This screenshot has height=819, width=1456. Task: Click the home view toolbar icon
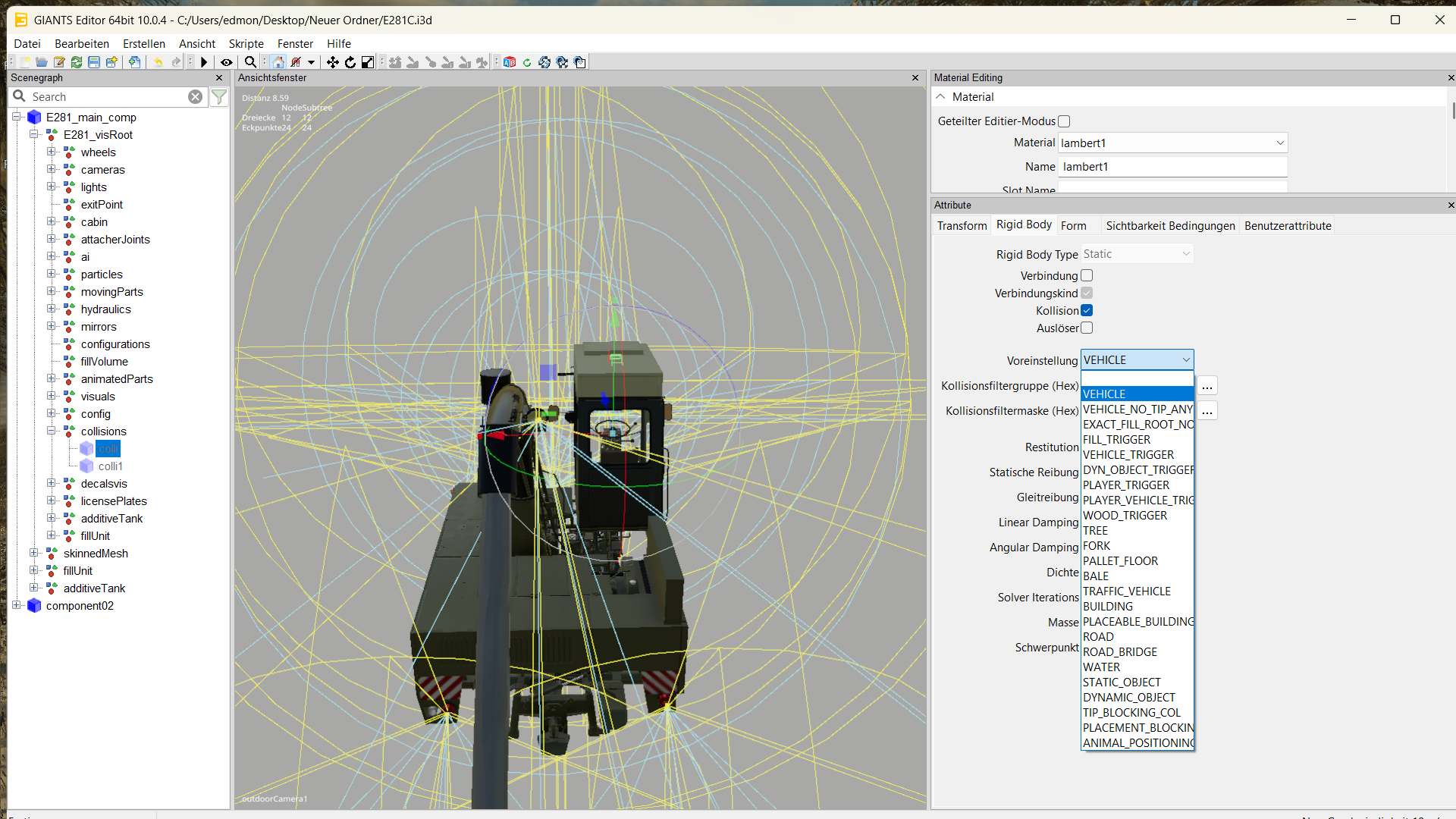[x=278, y=62]
